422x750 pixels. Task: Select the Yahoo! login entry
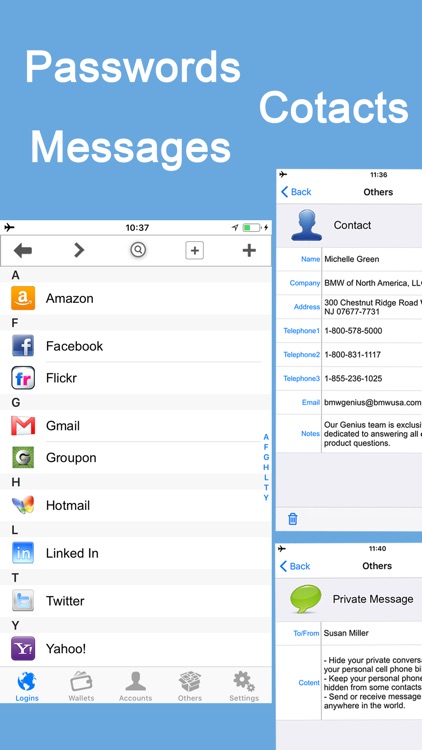[135, 649]
